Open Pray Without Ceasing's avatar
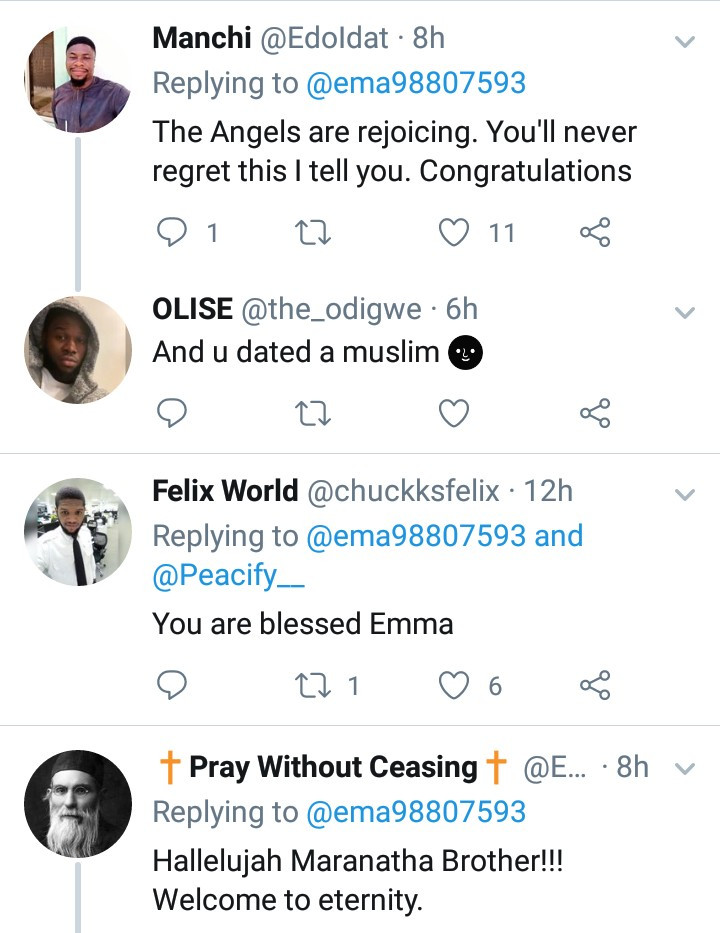This screenshot has height=933, width=720. 78,804
